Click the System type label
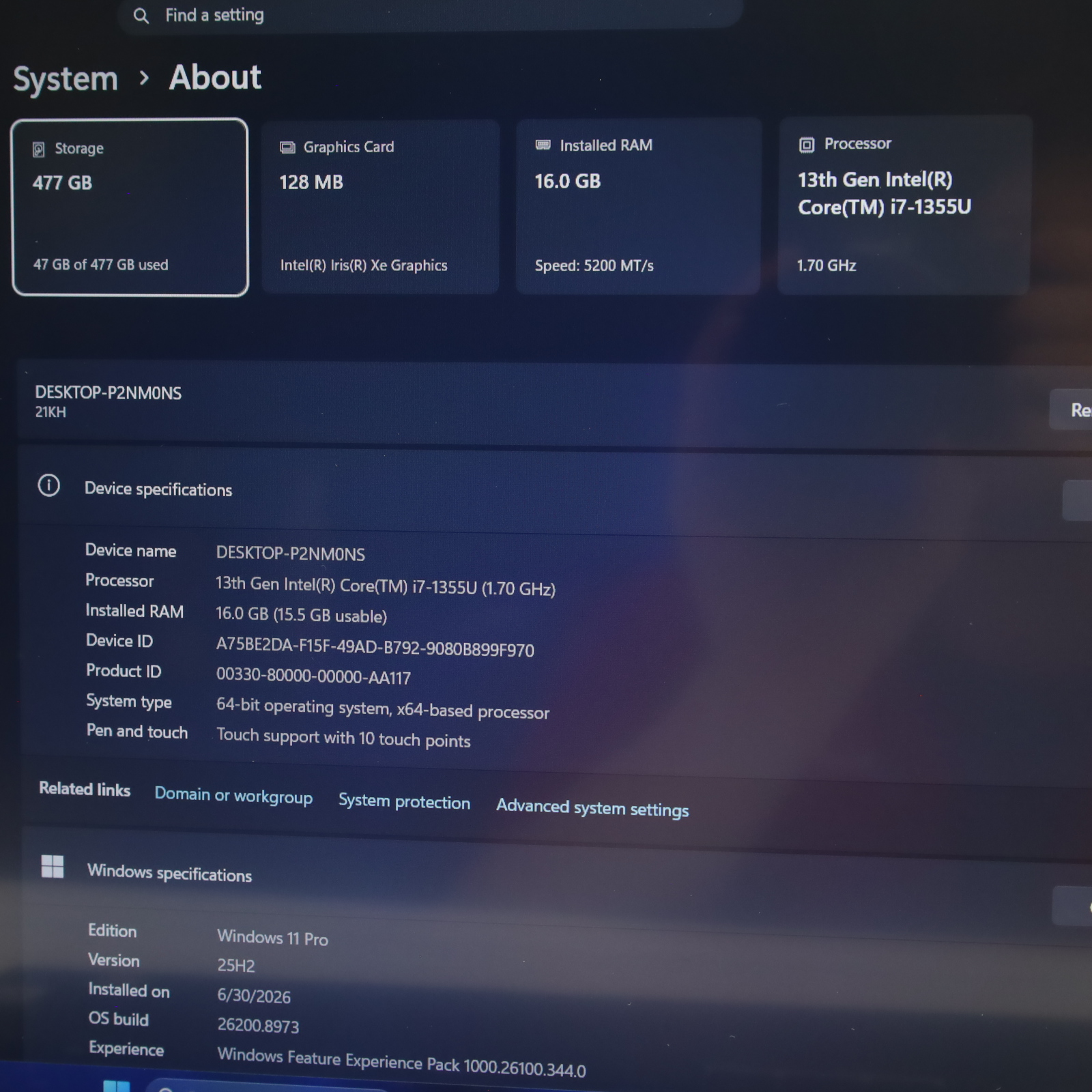Image resolution: width=1092 pixels, height=1092 pixels. pos(129,702)
